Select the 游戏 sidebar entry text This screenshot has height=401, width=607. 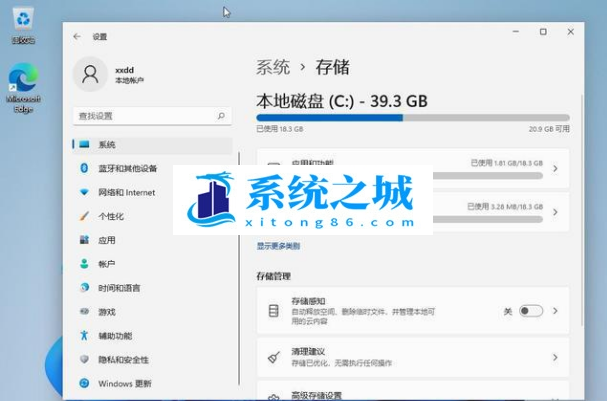pyautogui.click(x=107, y=312)
